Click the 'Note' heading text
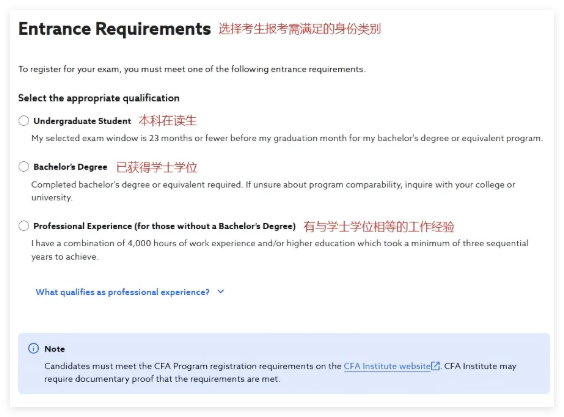 (55, 349)
